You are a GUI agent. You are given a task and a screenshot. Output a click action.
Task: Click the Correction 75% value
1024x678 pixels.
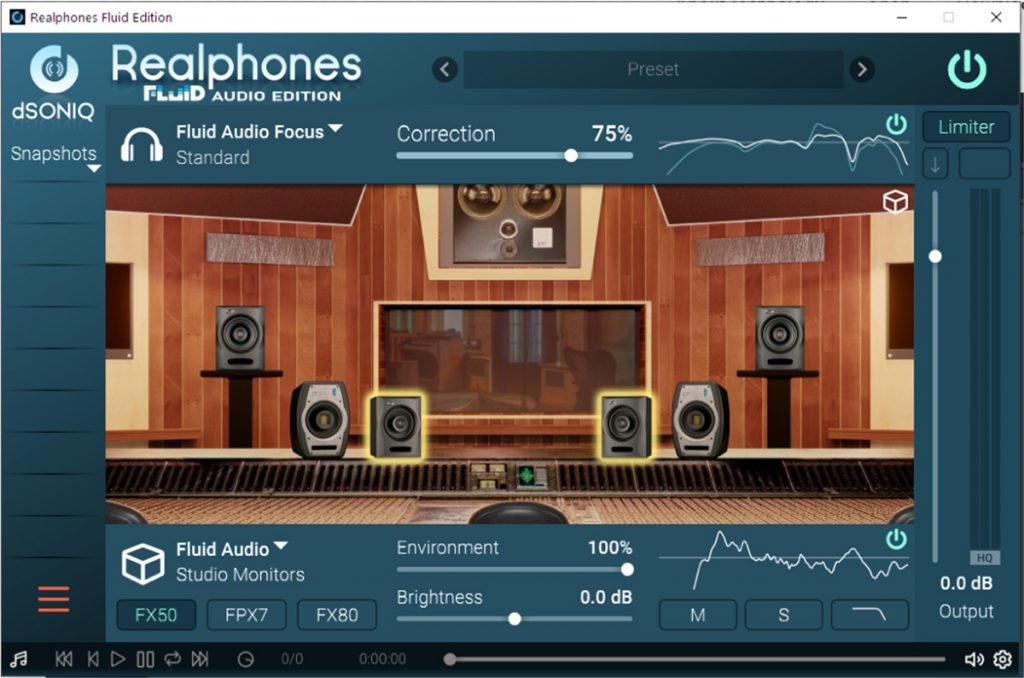pyautogui.click(x=612, y=134)
